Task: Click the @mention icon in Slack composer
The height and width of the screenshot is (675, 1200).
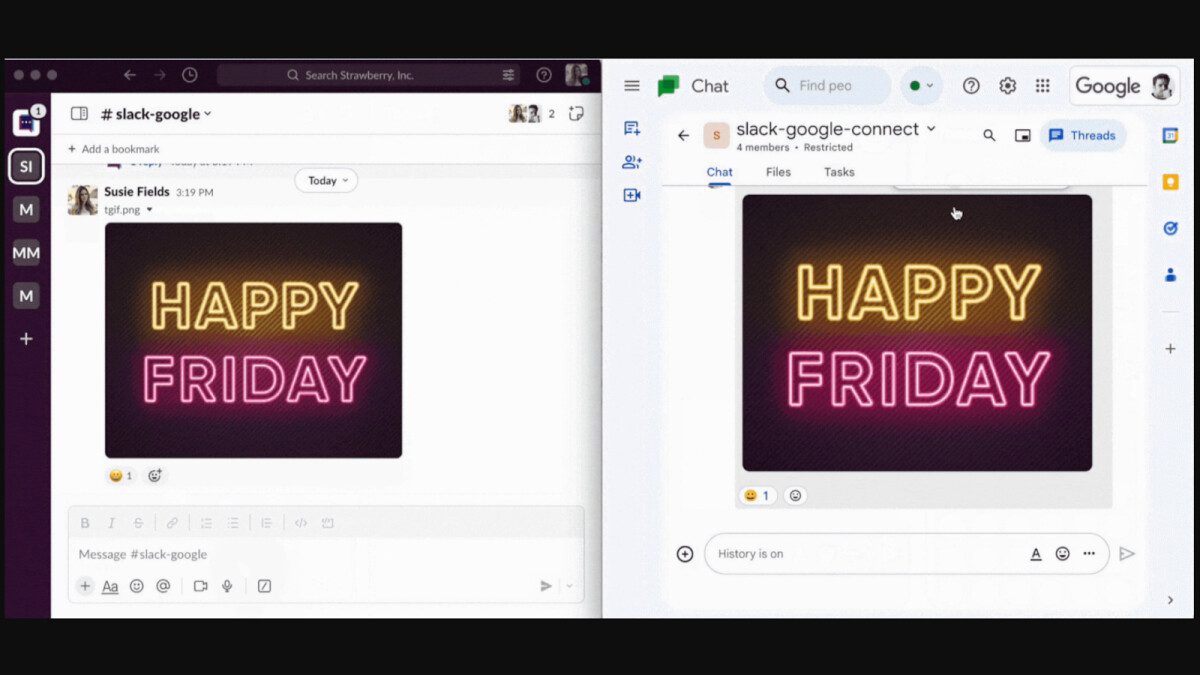Action: tap(163, 586)
